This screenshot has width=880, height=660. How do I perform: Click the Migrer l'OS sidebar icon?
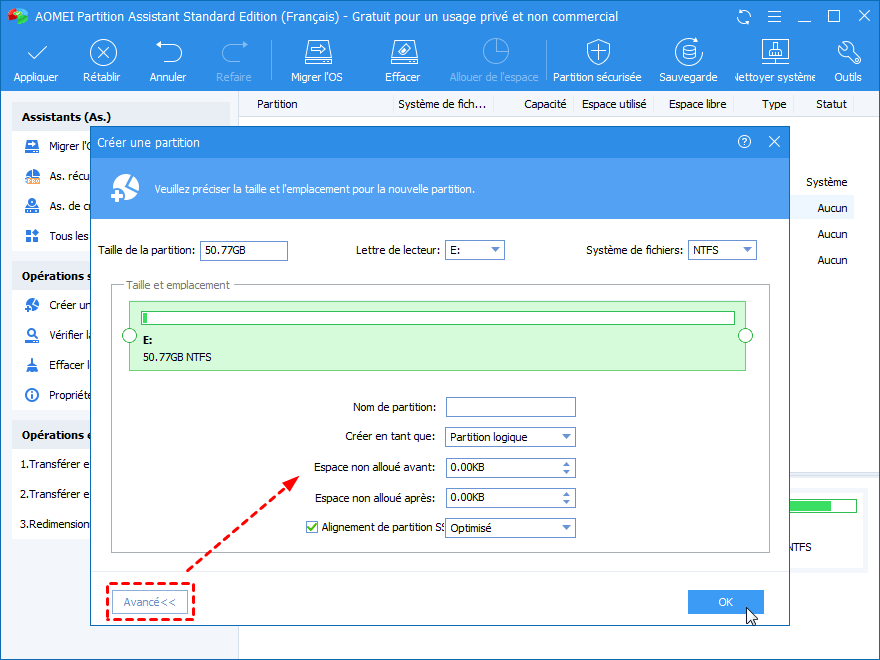[32, 146]
